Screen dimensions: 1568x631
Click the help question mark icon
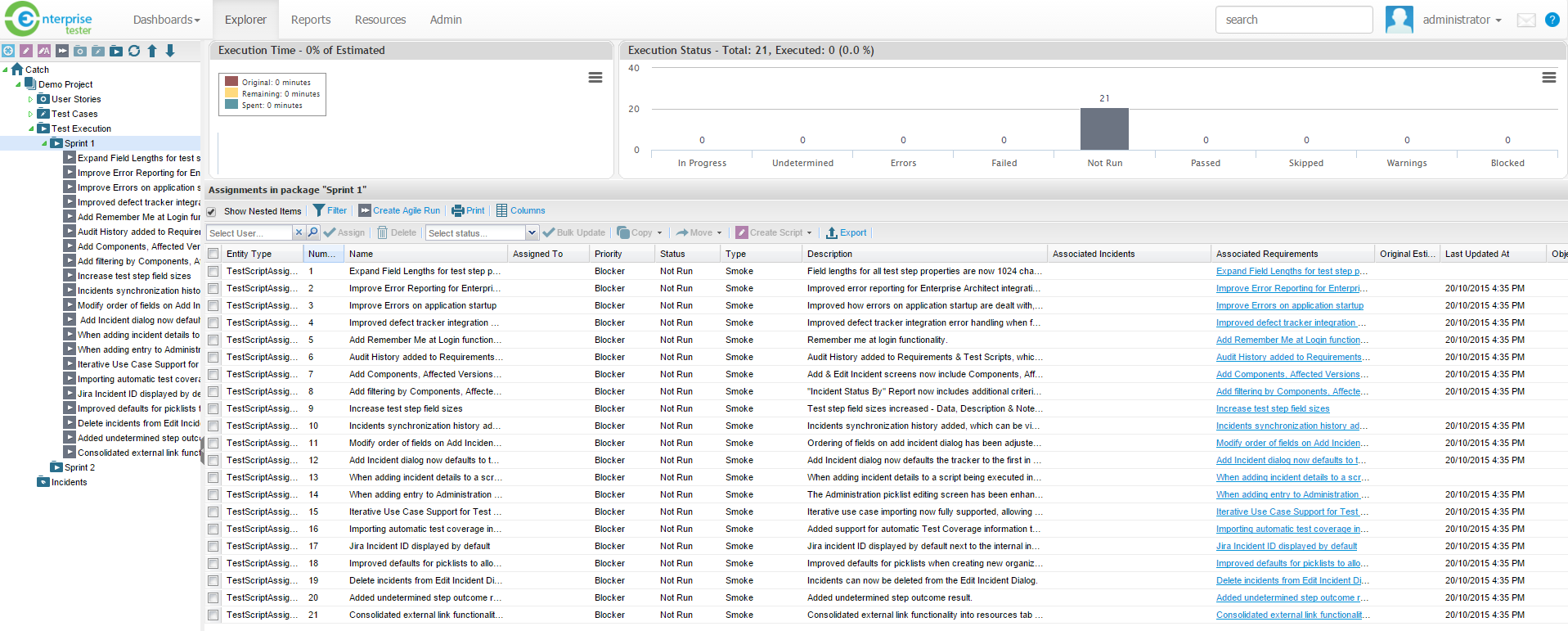coord(1552,20)
